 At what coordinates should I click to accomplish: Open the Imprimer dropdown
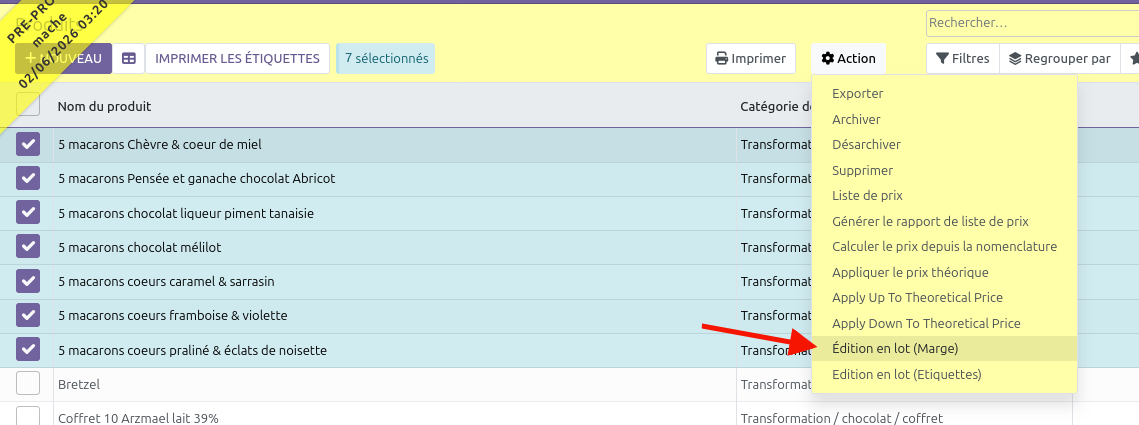[x=751, y=59]
